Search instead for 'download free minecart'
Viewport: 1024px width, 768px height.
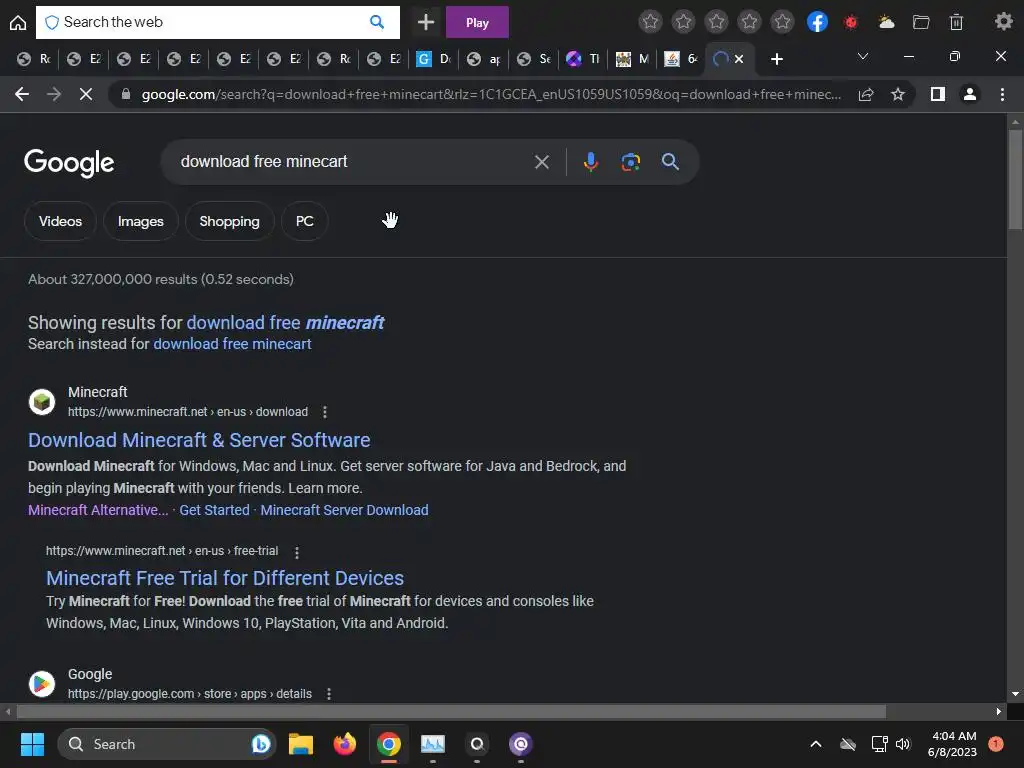tap(232, 344)
